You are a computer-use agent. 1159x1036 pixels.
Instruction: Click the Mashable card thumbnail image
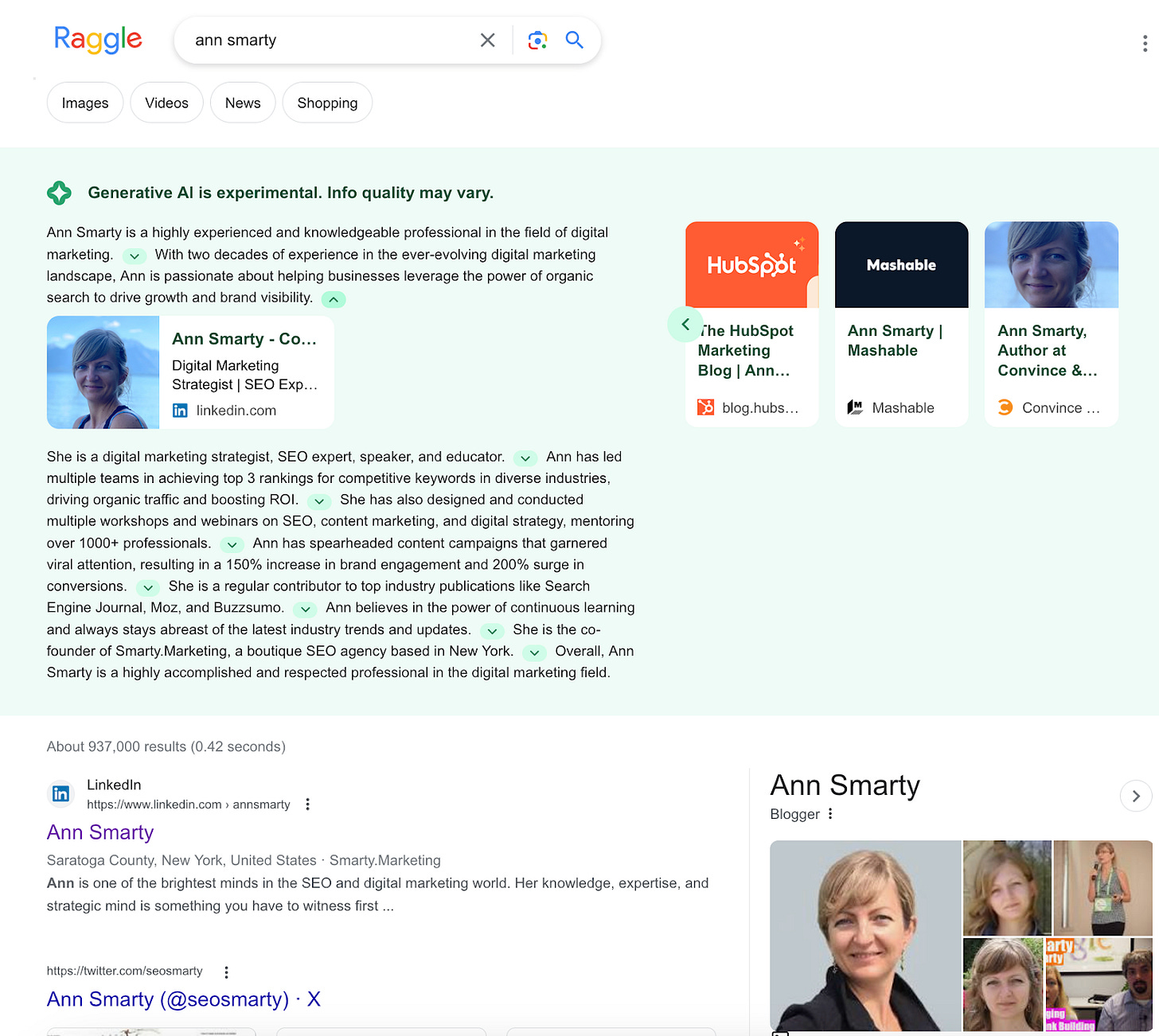pos(902,265)
